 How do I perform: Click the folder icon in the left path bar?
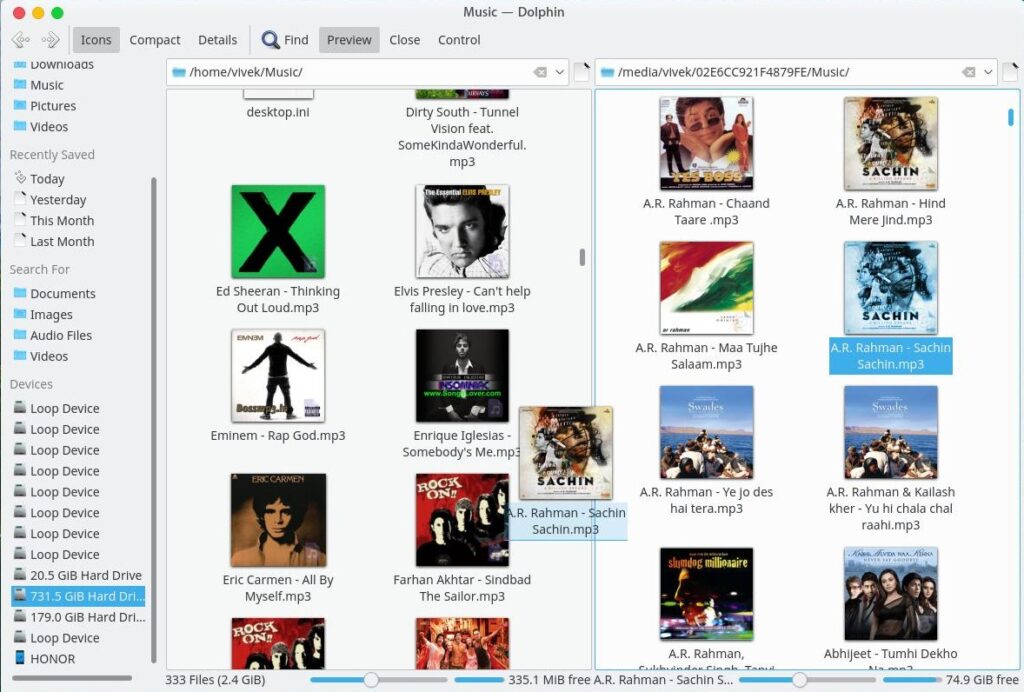pos(178,71)
